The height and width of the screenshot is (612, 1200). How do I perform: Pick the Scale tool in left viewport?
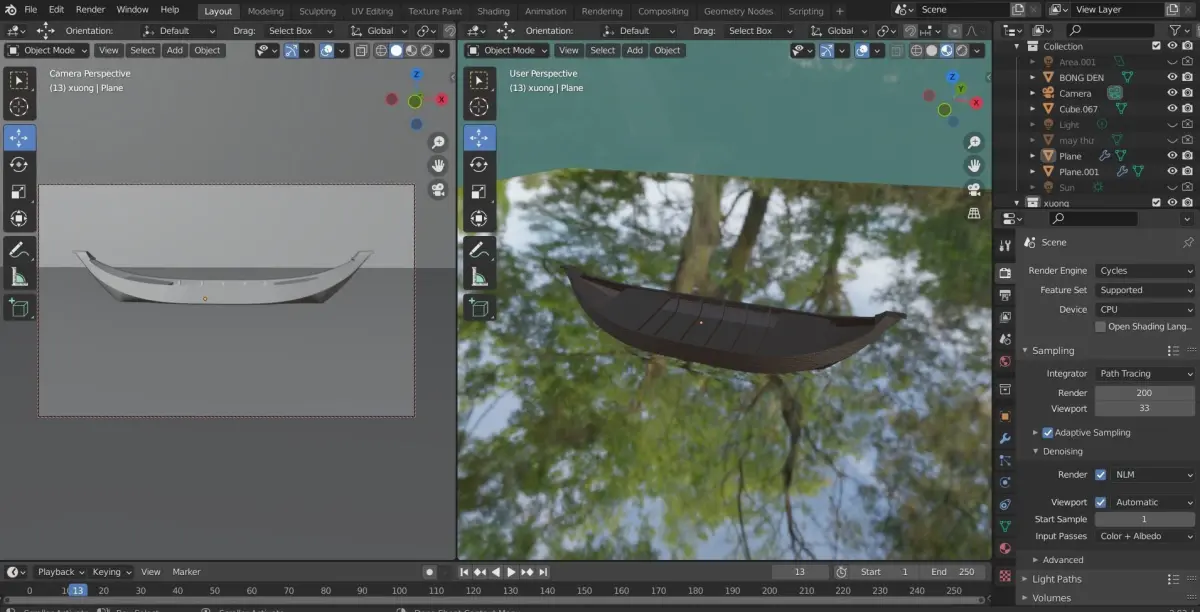pyautogui.click(x=19, y=192)
